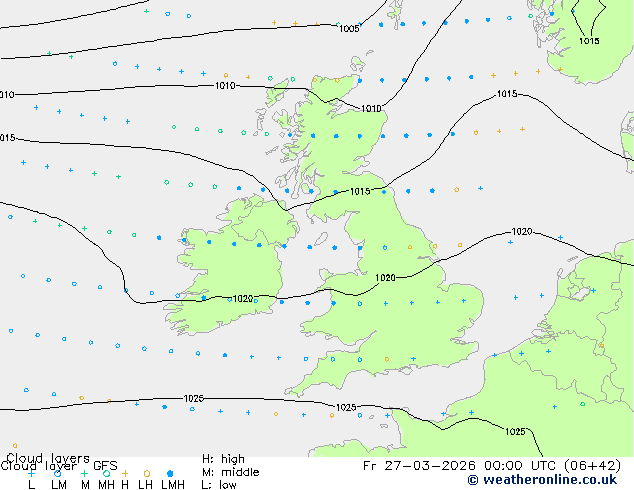Click the 'MH' text label in legend
Viewport: 634px width, 490px height.
pos(106,485)
